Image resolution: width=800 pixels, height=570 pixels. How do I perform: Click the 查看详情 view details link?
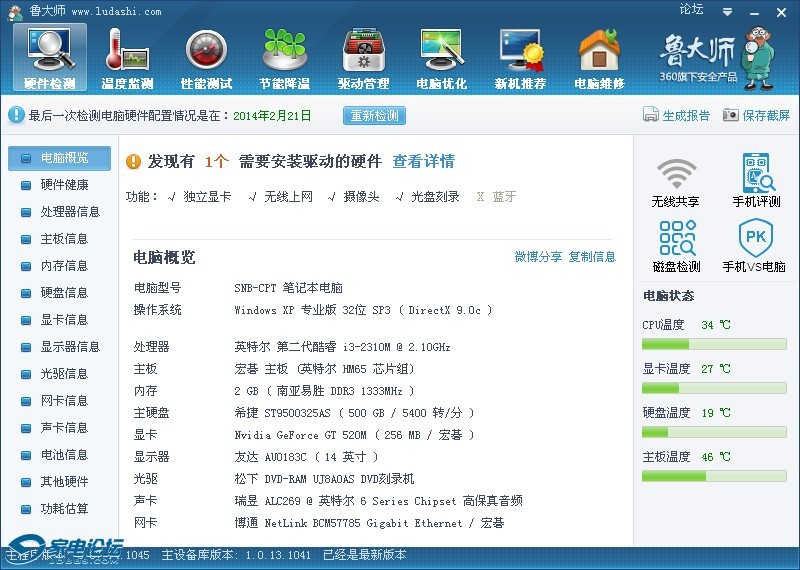click(x=423, y=162)
